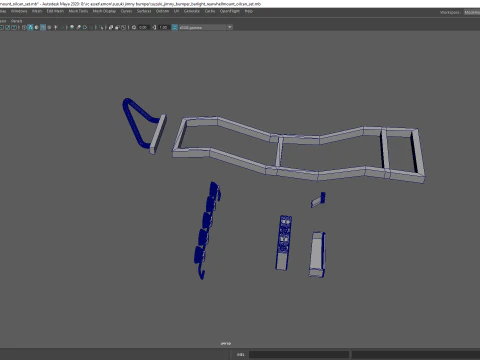Open the Generate menu
Viewport: 480px width, 360px height.
point(192,11)
